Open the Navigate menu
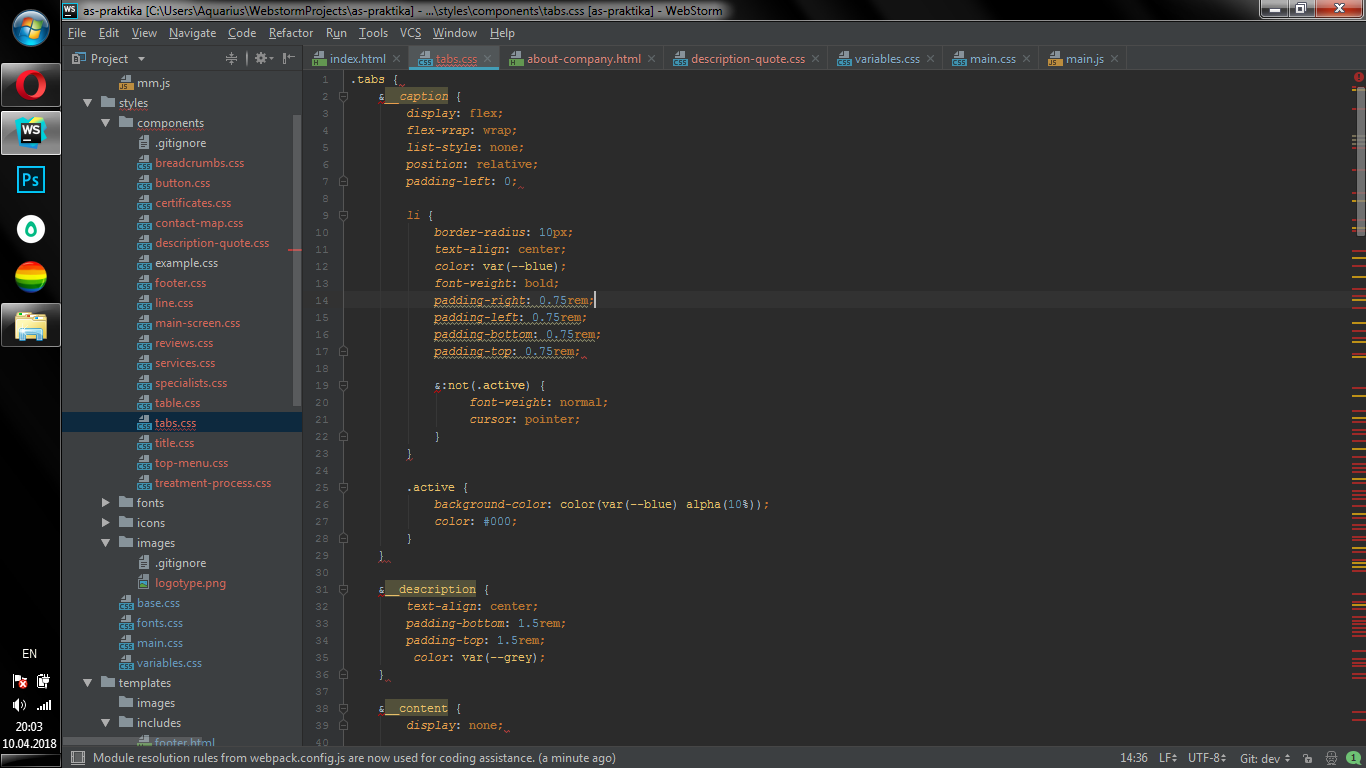The height and width of the screenshot is (768, 1366). pyautogui.click(x=192, y=33)
